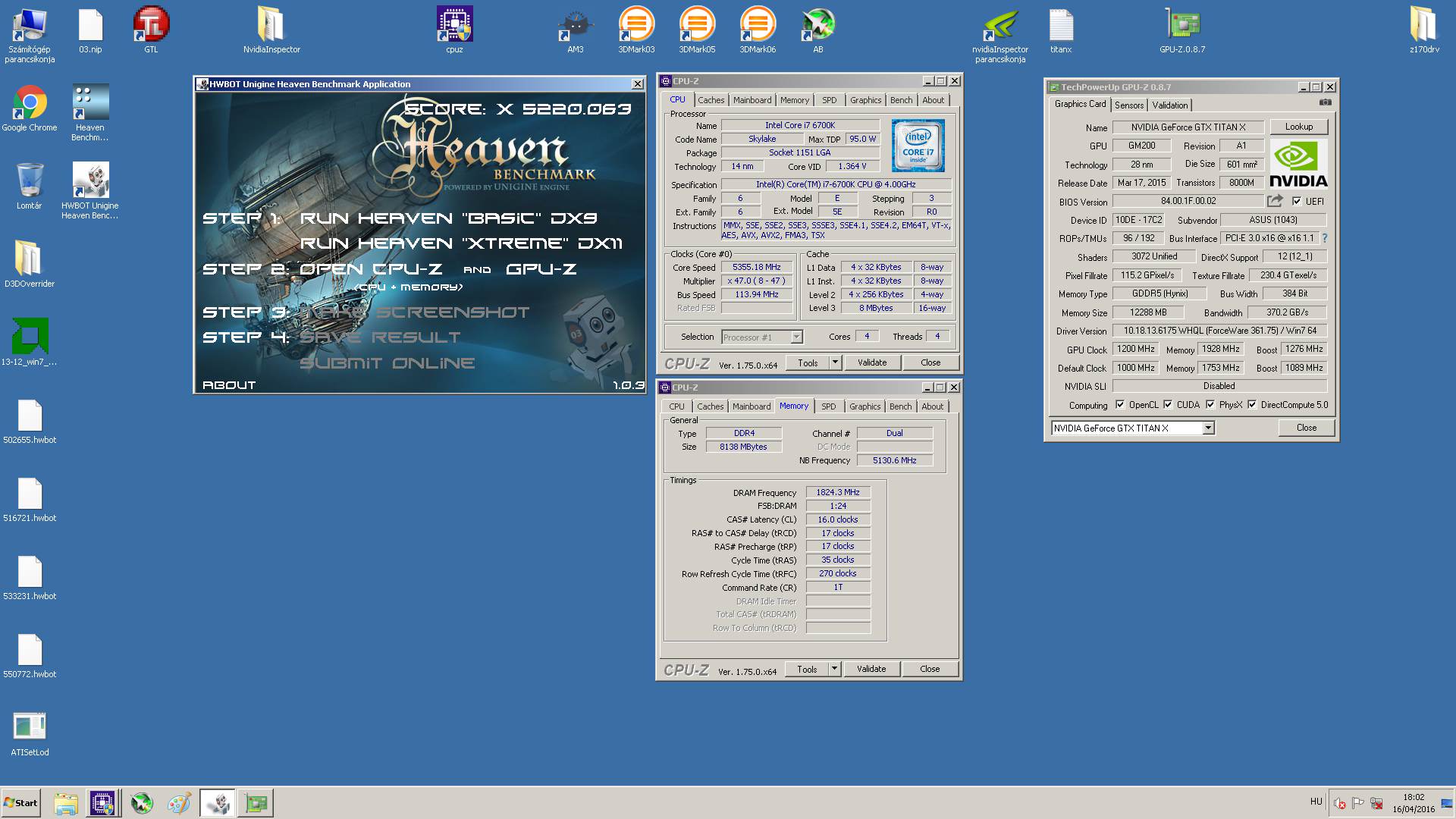Open the GPU-Z.0.8.7 desktop icon
Screen dimensions: 1456x819
coord(1182,30)
